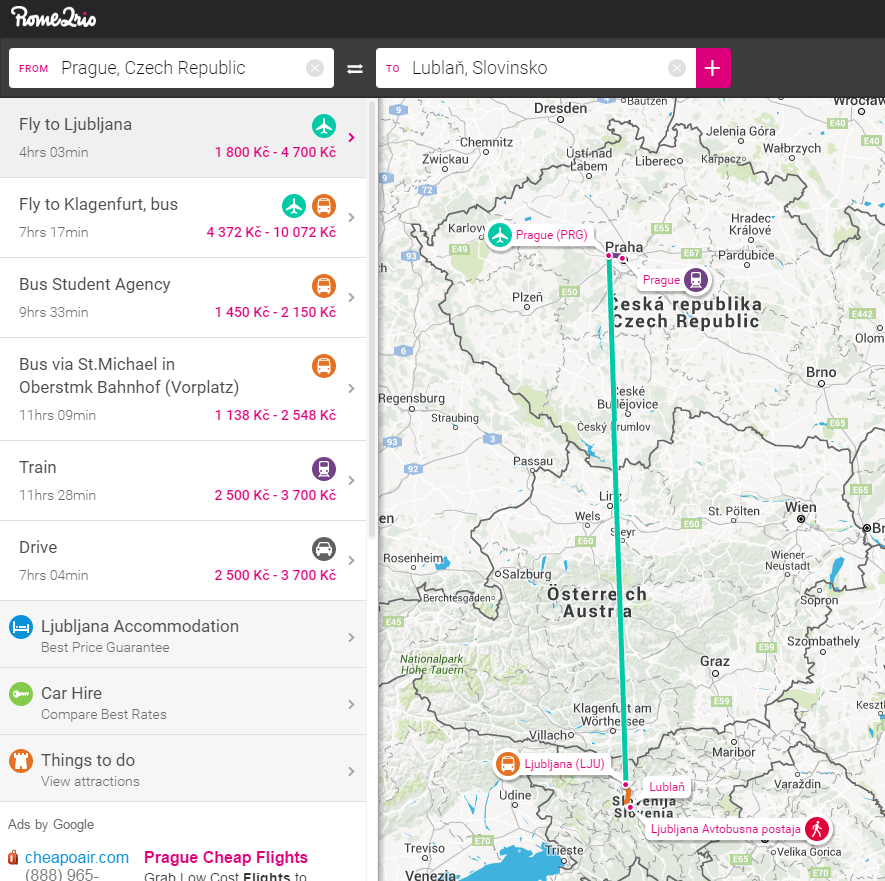
Task: Click the Prague train station map icon
Action: (x=696, y=280)
